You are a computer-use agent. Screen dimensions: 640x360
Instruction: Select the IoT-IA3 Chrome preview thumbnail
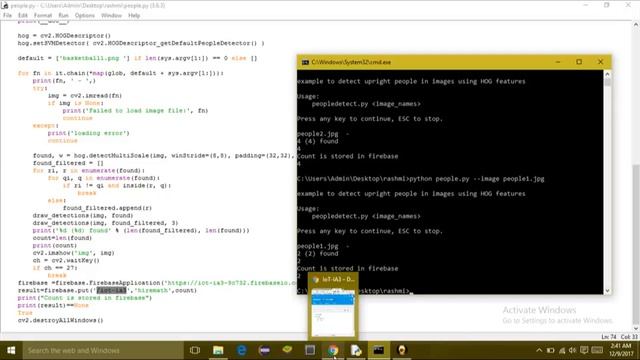click(333, 307)
